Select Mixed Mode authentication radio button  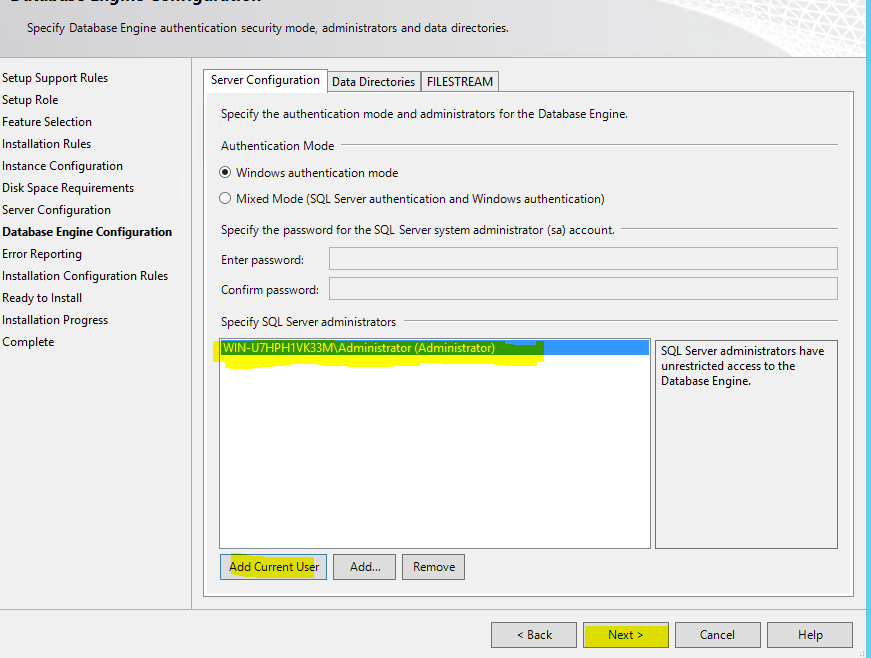(x=225, y=198)
